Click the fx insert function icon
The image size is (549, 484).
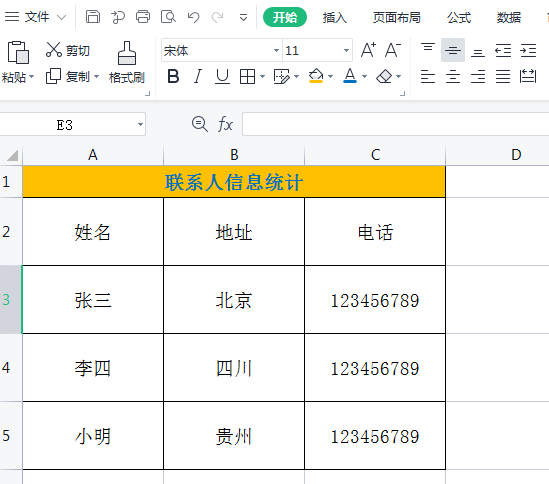coord(225,124)
